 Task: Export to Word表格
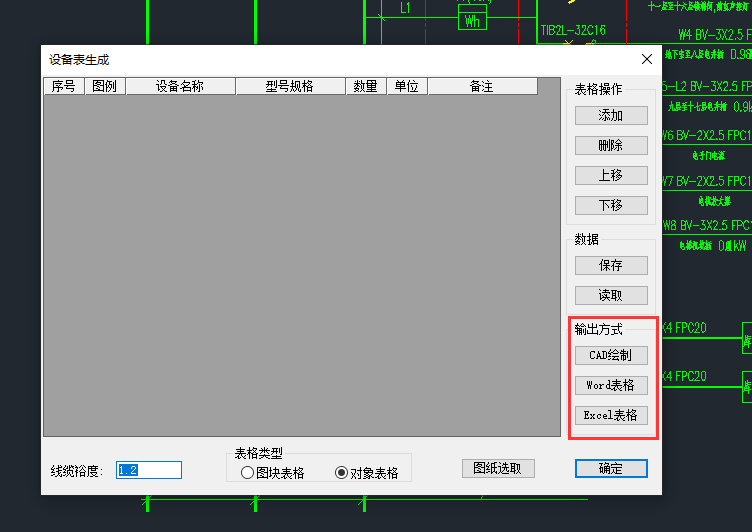(x=610, y=385)
